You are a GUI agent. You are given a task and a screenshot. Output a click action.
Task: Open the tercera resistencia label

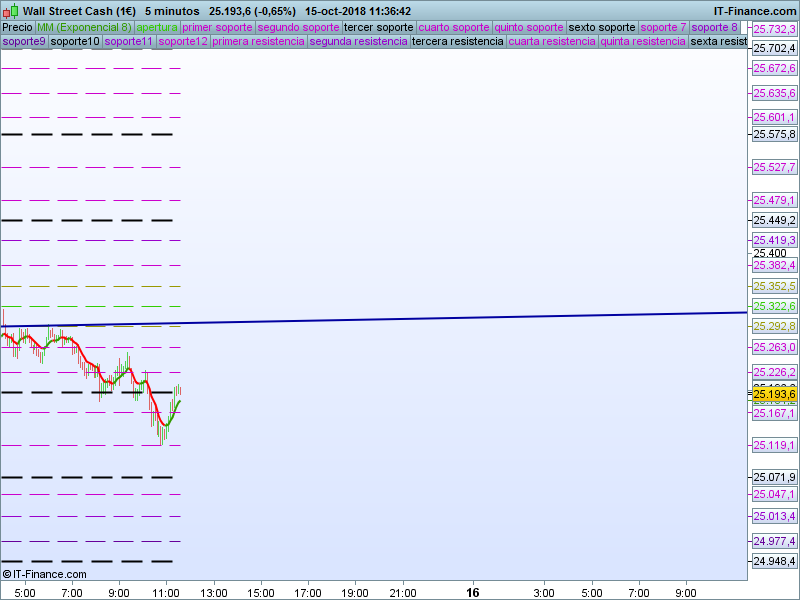[x=458, y=41]
